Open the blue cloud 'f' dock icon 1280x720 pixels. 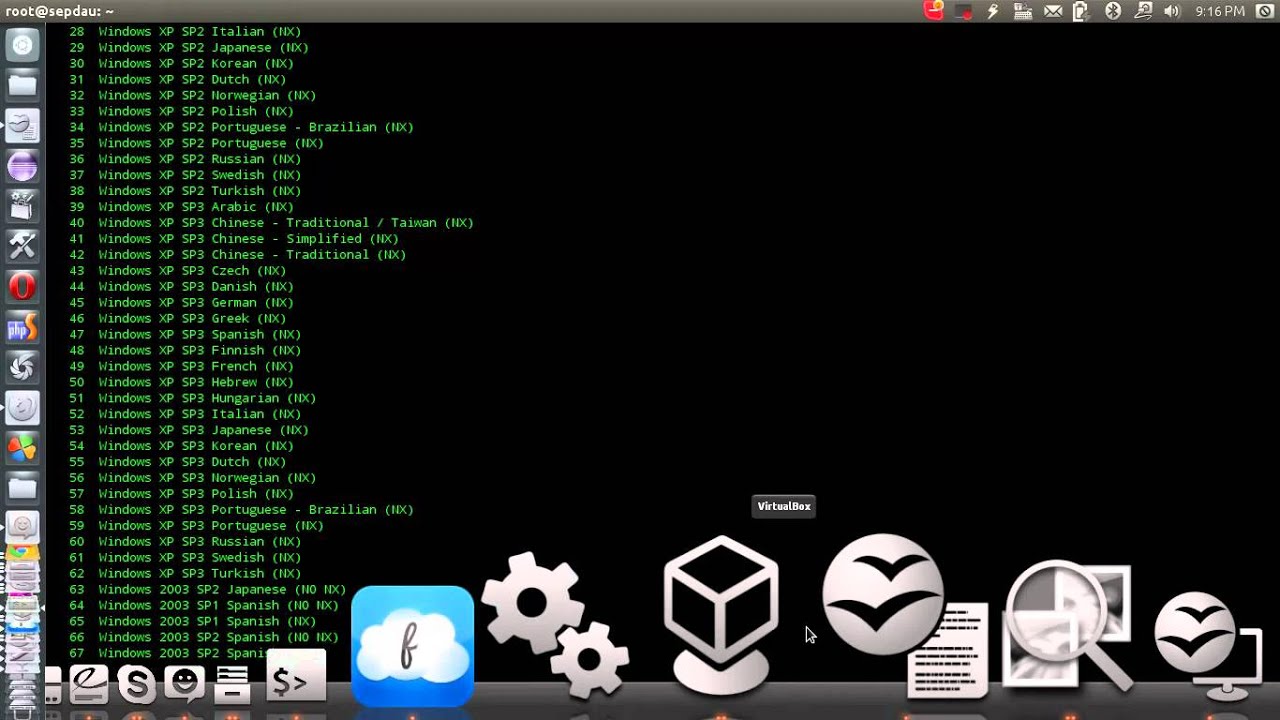[x=412, y=646]
